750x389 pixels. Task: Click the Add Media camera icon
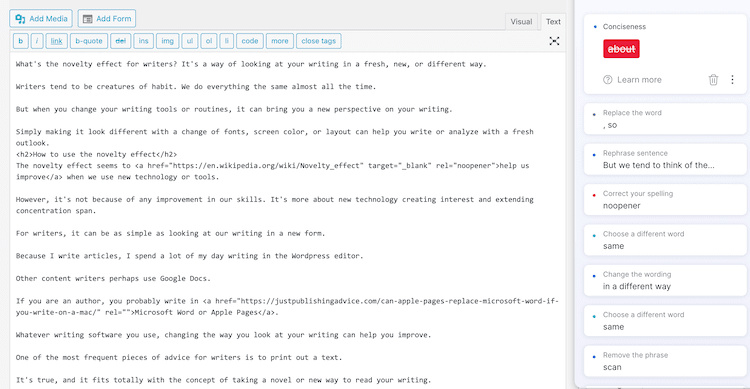pyautogui.click(x=20, y=19)
